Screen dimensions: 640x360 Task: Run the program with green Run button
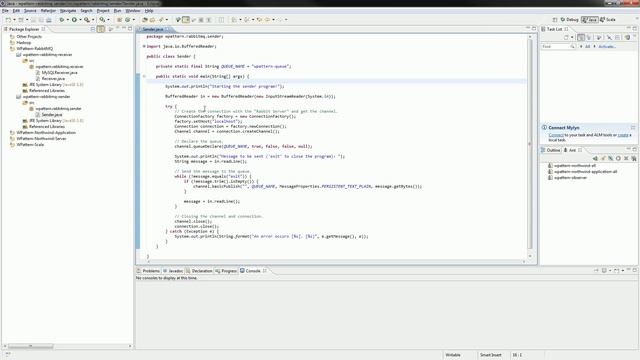point(74,20)
